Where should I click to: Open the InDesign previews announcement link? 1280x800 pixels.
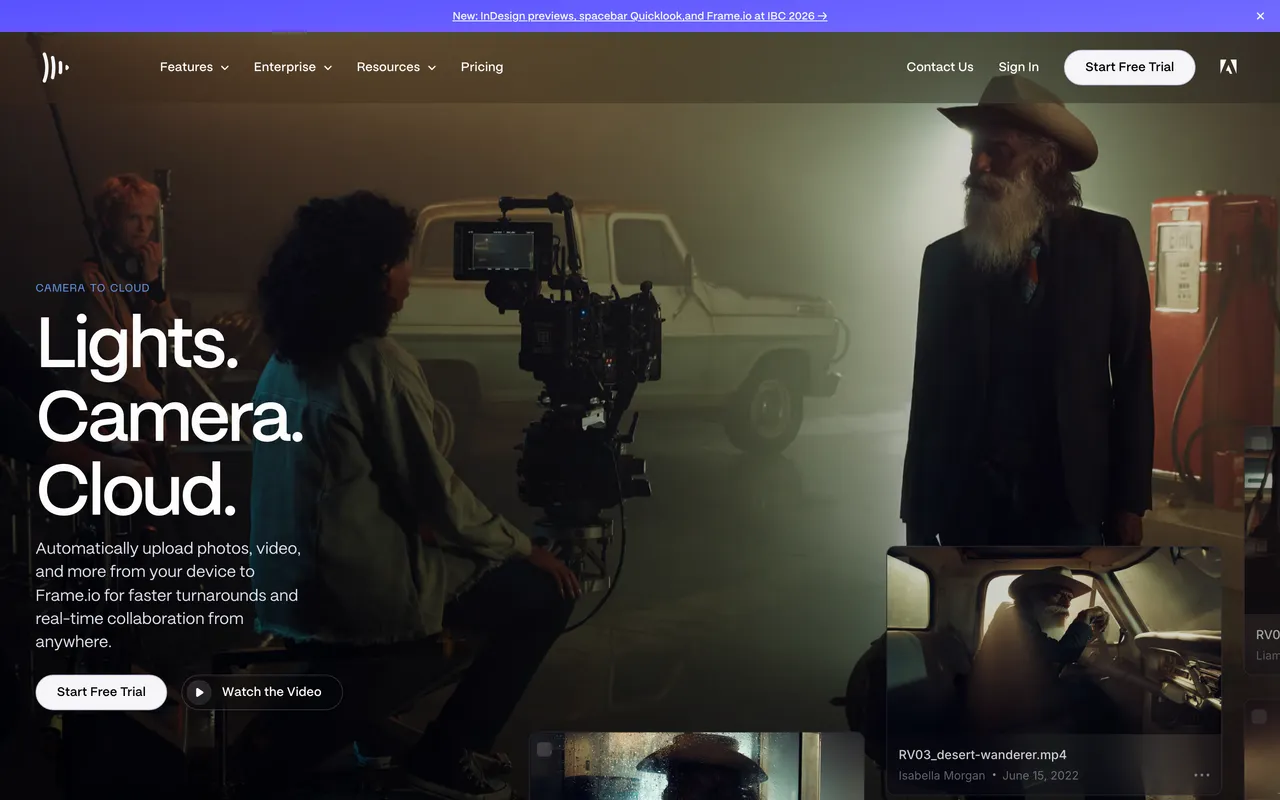point(640,16)
